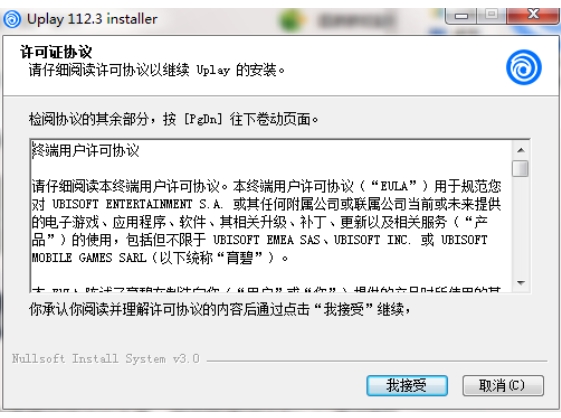The image size is (561, 418).
Task: Click the license scroll down arrow
Action: tap(521, 283)
